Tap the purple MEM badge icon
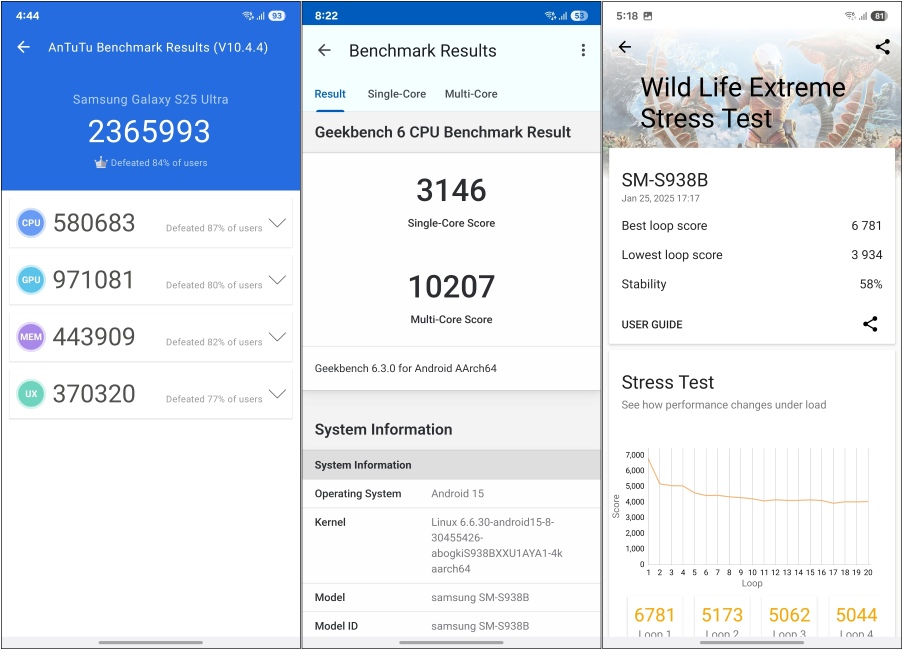903x650 pixels. [x=31, y=338]
